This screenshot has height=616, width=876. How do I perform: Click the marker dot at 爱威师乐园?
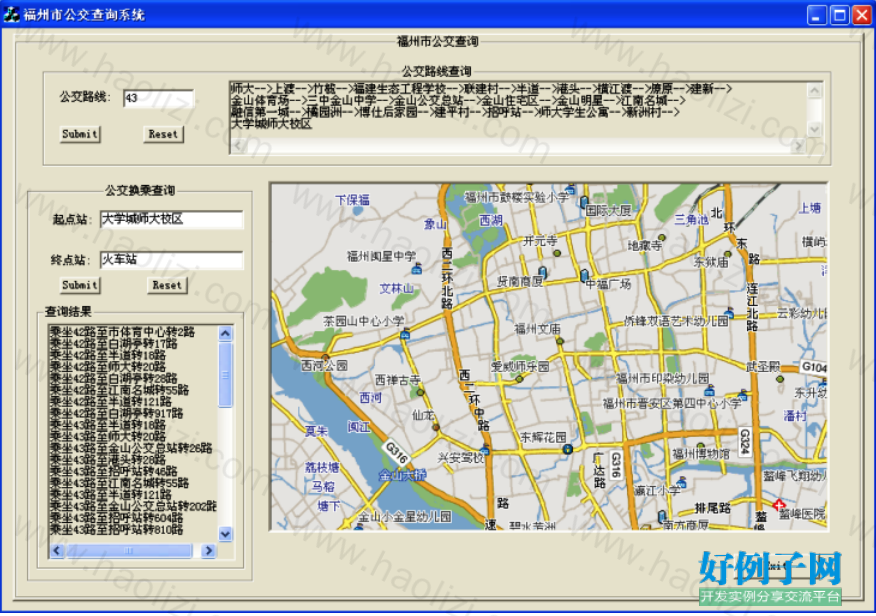click(520, 379)
